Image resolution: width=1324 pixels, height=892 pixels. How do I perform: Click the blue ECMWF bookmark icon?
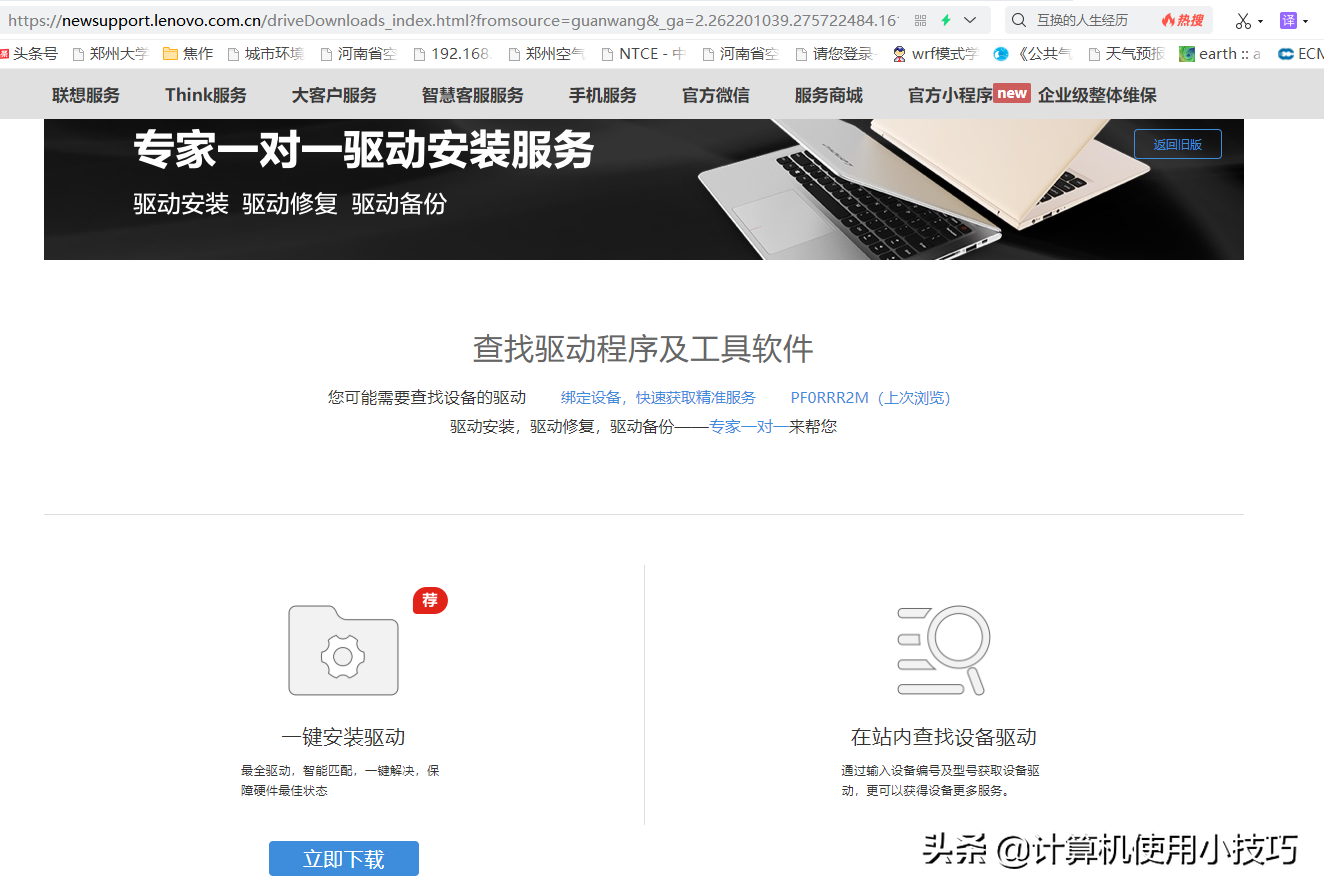[1287, 53]
